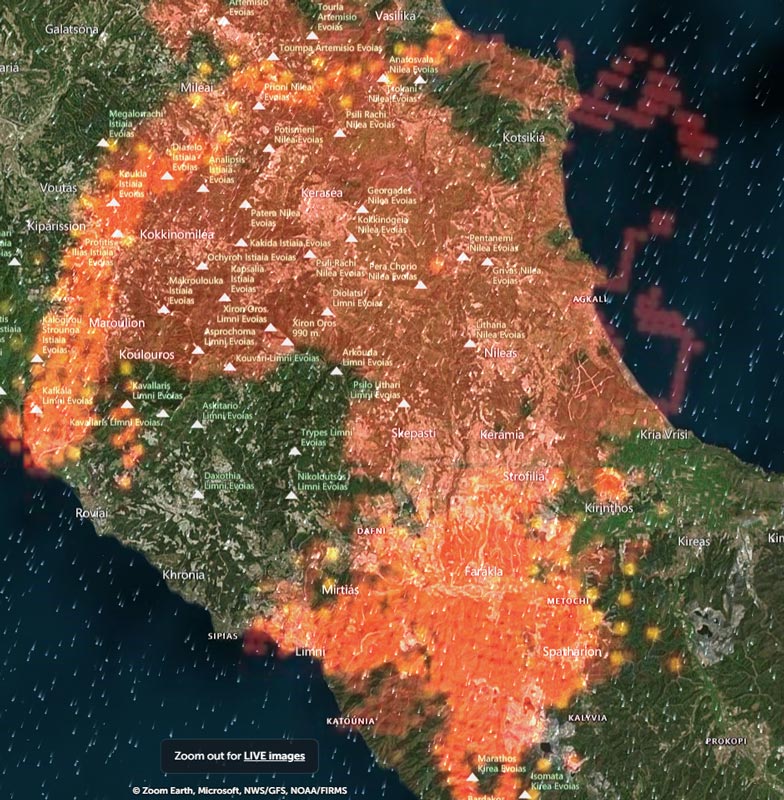Select the Touria Artemisio Evoias peak triangle

click(x=312, y=34)
